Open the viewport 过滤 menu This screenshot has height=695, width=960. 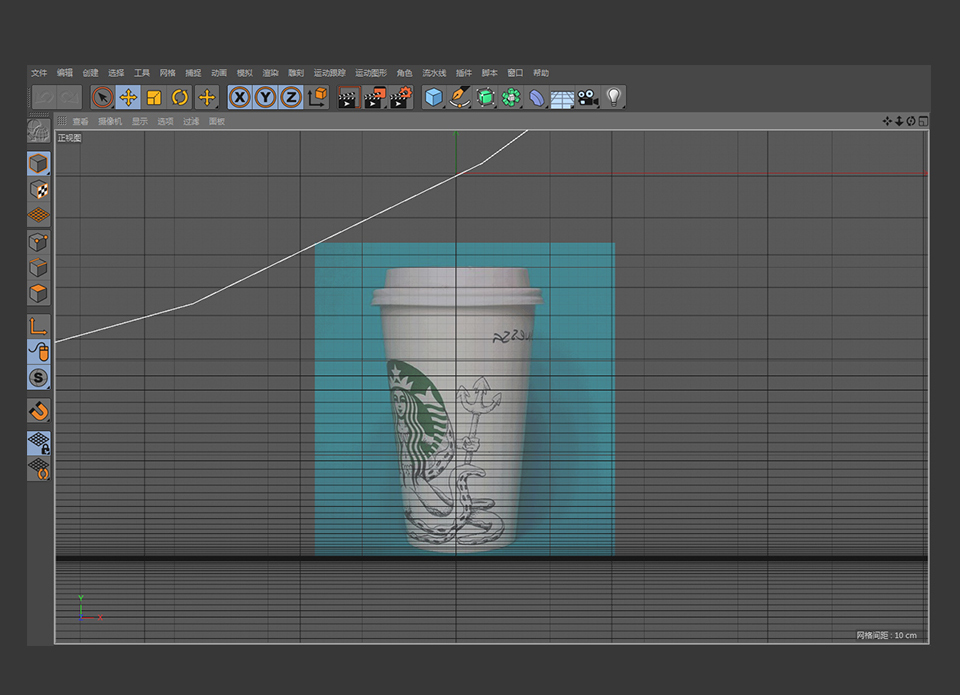pyautogui.click(x=192, y=121)
